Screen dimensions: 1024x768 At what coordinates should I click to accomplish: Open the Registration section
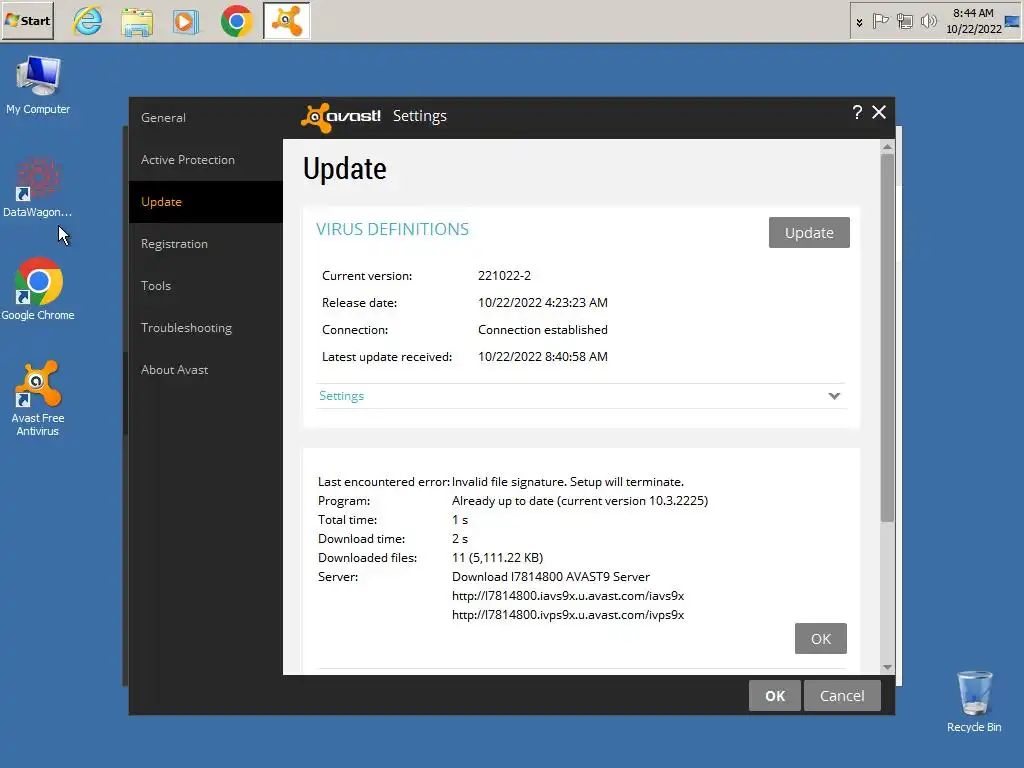tap(206, 244)
